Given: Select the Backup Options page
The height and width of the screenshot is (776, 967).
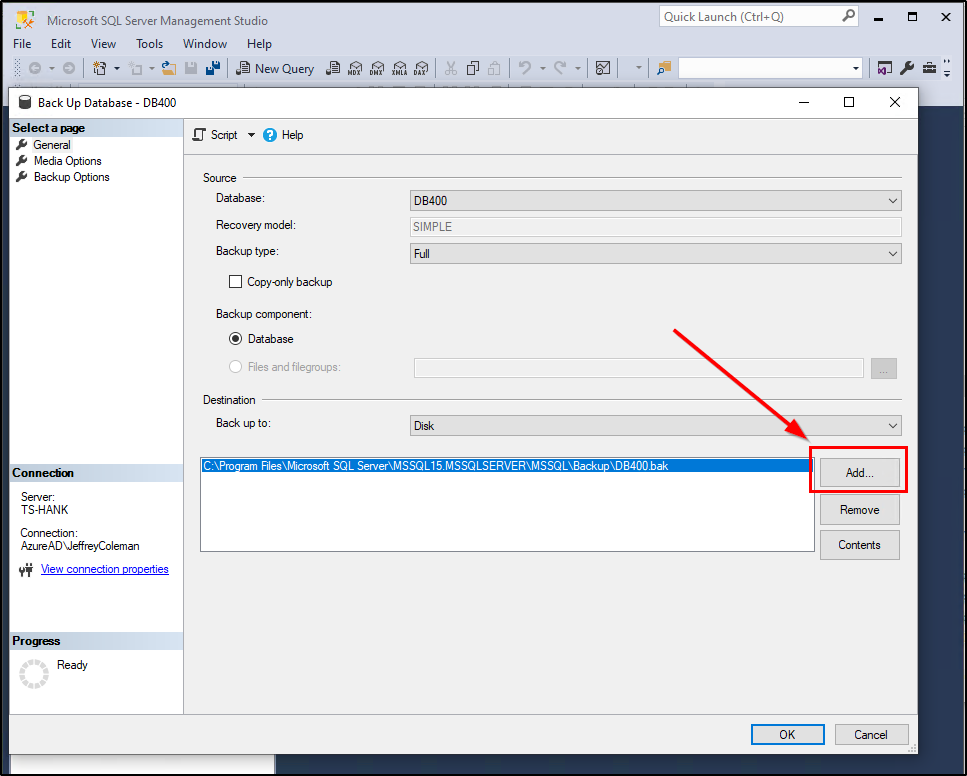Looking at the screenshot, I should 72,177.
